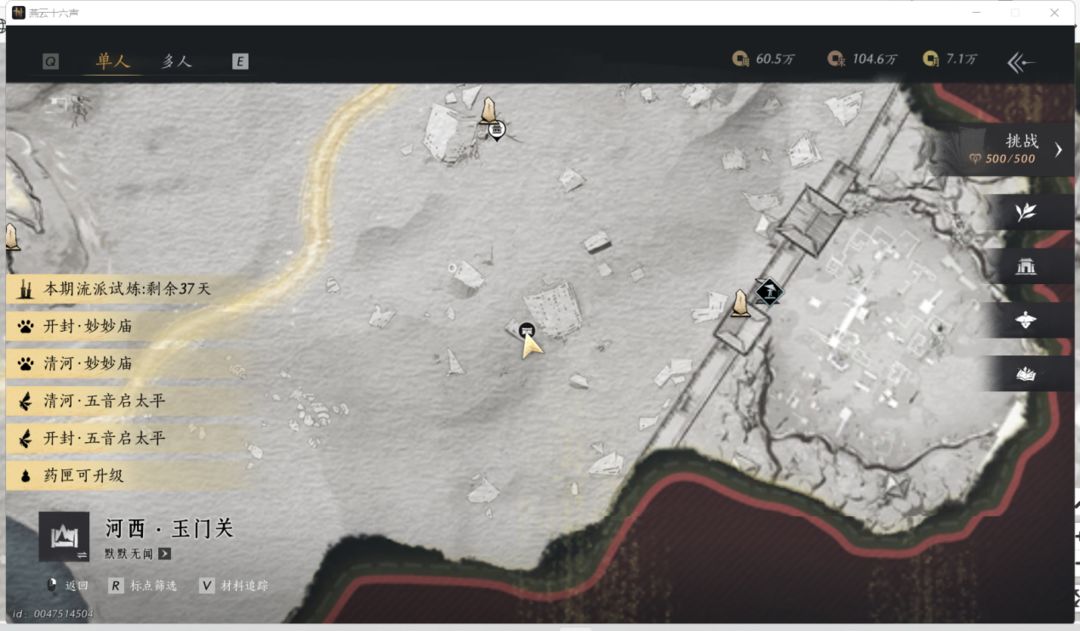Click the 104.6万 currency coin icon

pyautogui.click(x=835, y=59)
